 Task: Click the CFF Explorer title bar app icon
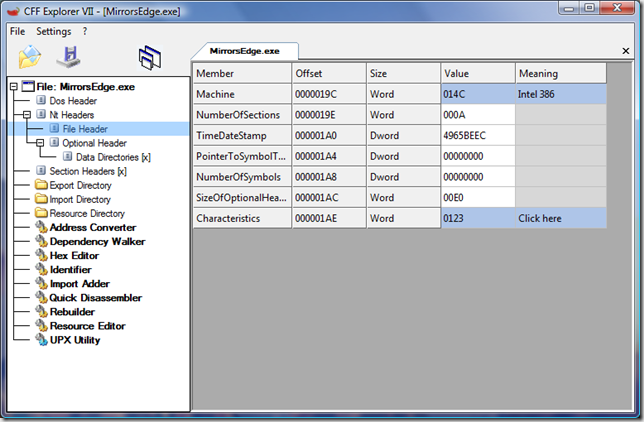point(14,11)
